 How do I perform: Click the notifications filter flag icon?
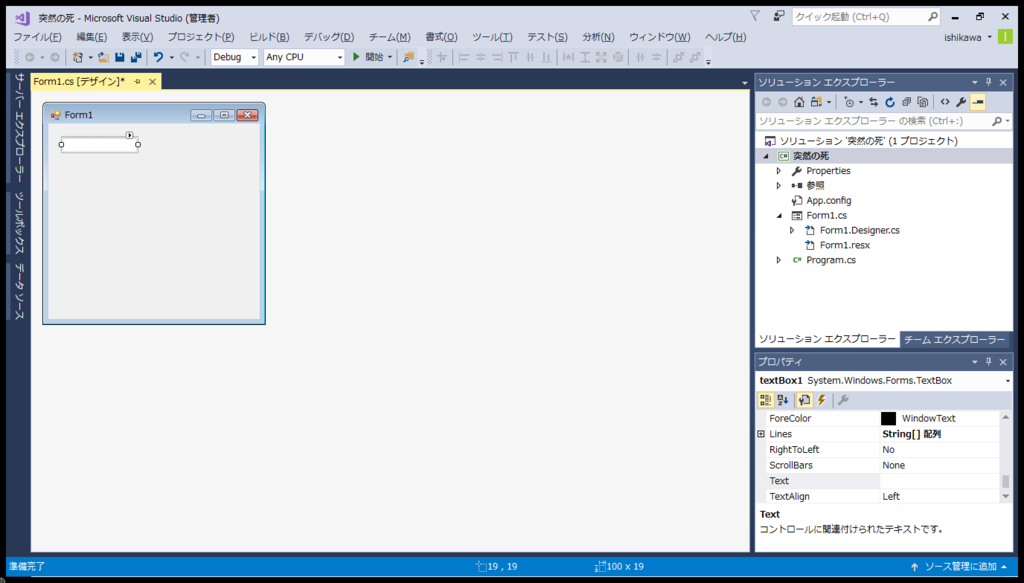[754, 16]
